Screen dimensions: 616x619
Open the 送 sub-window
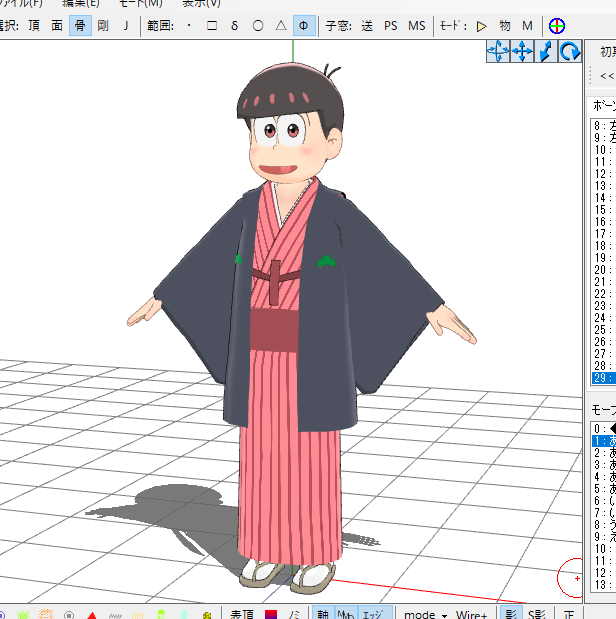tap(367, 26)
